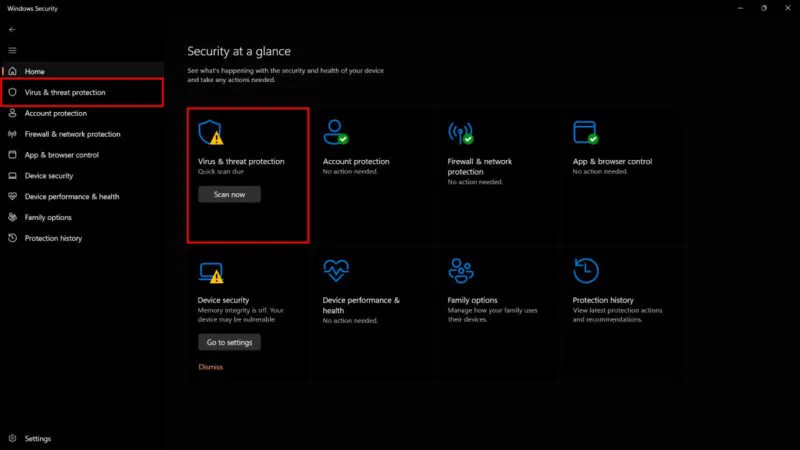The image size is (800, 450).
Task: Open the Family options card title
Action: [472, 300]
